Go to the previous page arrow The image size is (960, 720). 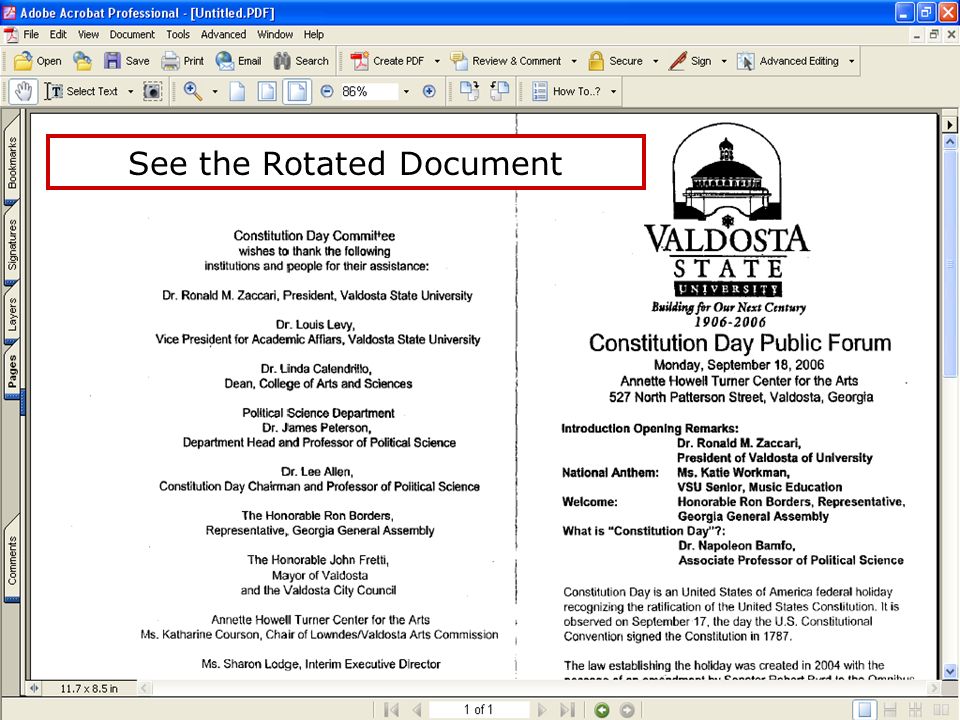point(417,710)
